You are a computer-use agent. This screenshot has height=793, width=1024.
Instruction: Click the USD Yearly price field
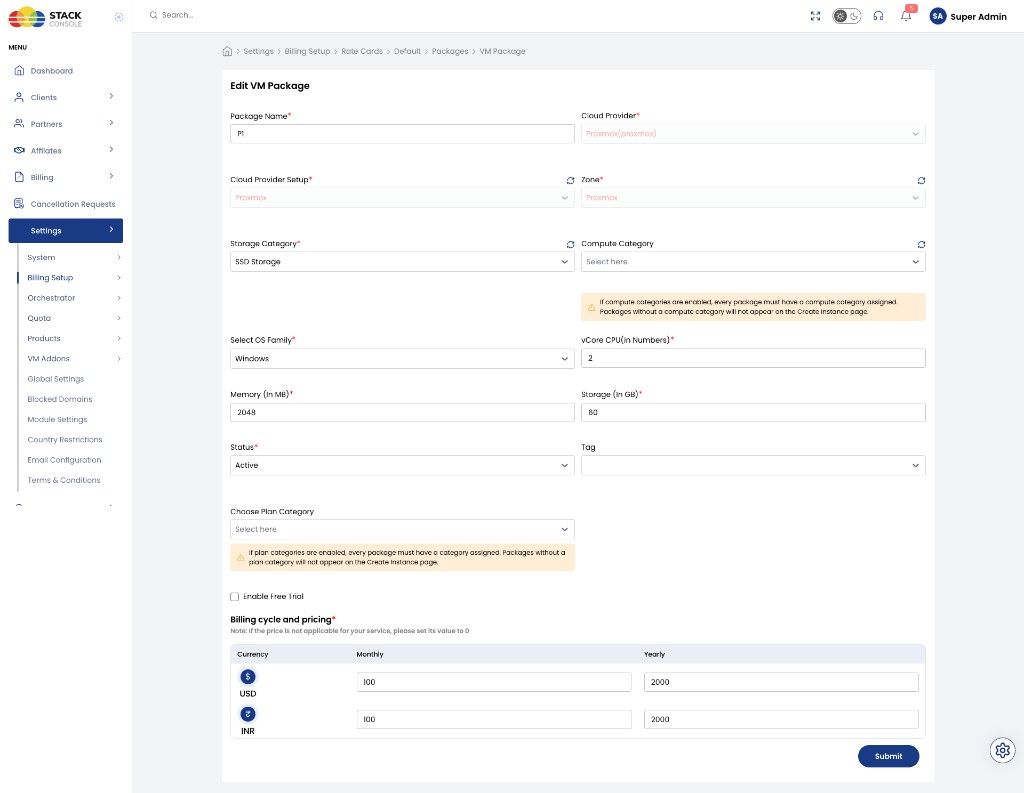[781, 682]
